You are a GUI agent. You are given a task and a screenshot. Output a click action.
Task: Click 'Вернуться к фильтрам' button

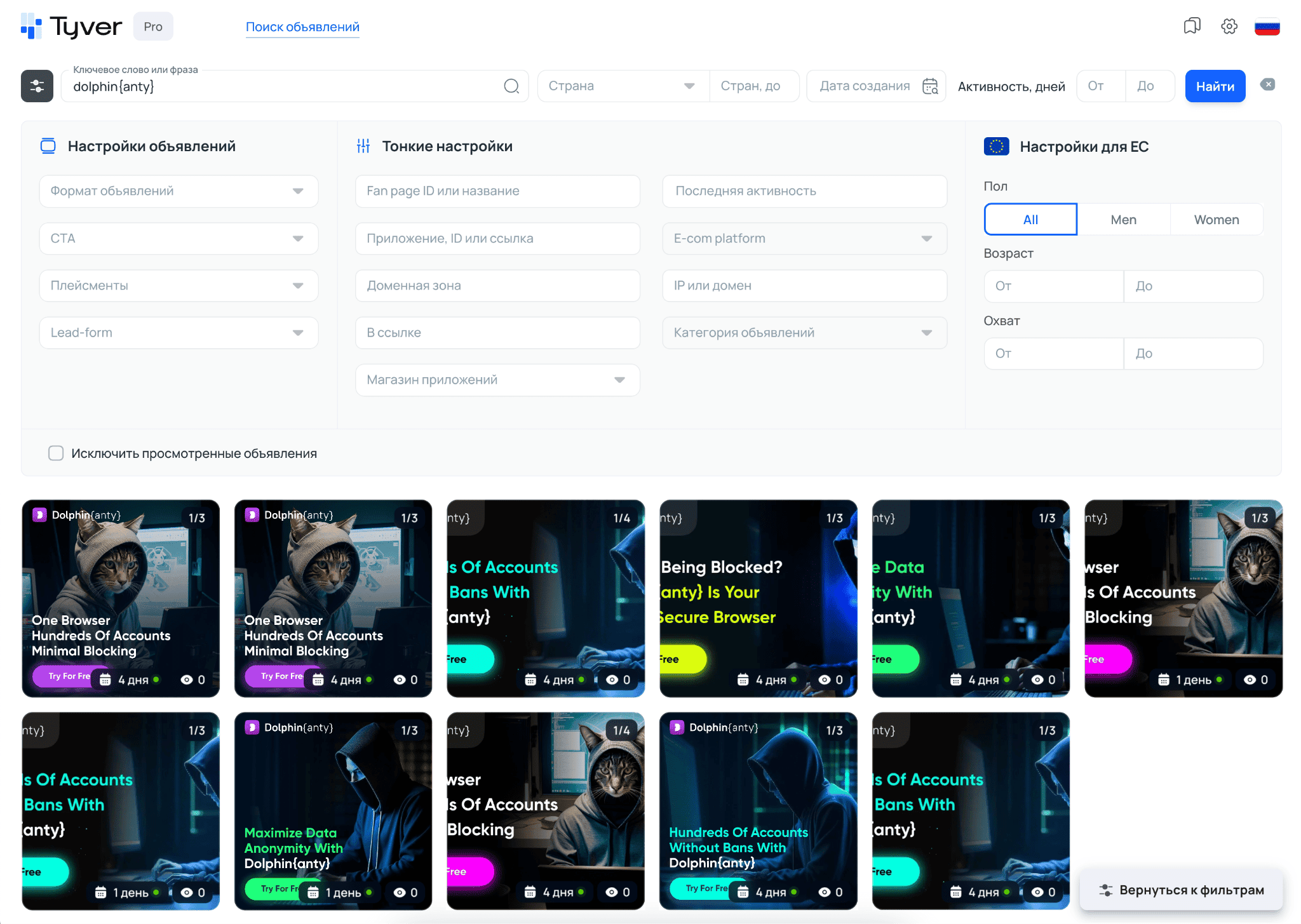pyautogui.click(x=1182, y=890)
